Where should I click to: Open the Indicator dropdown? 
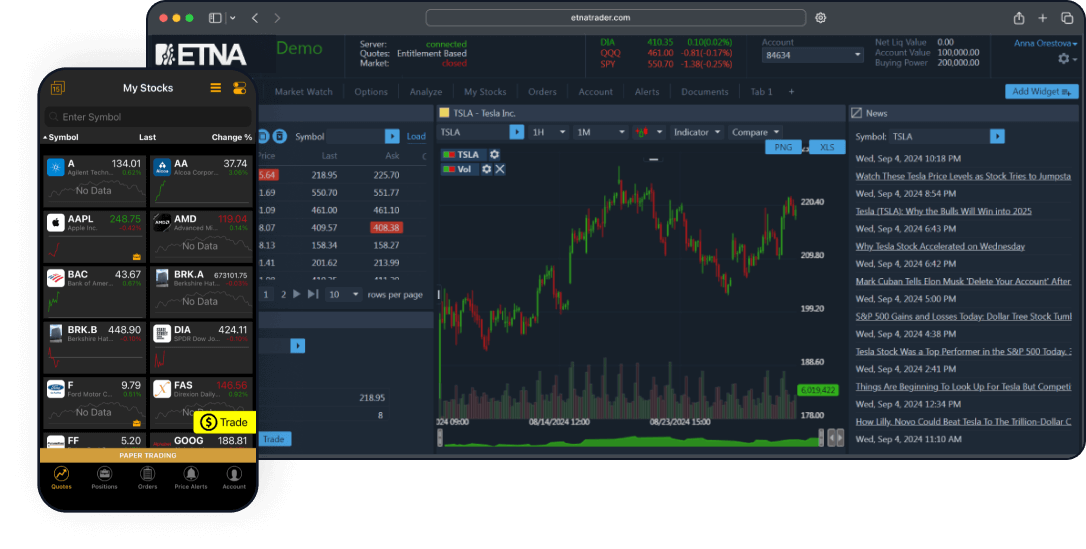coord(697,132)
